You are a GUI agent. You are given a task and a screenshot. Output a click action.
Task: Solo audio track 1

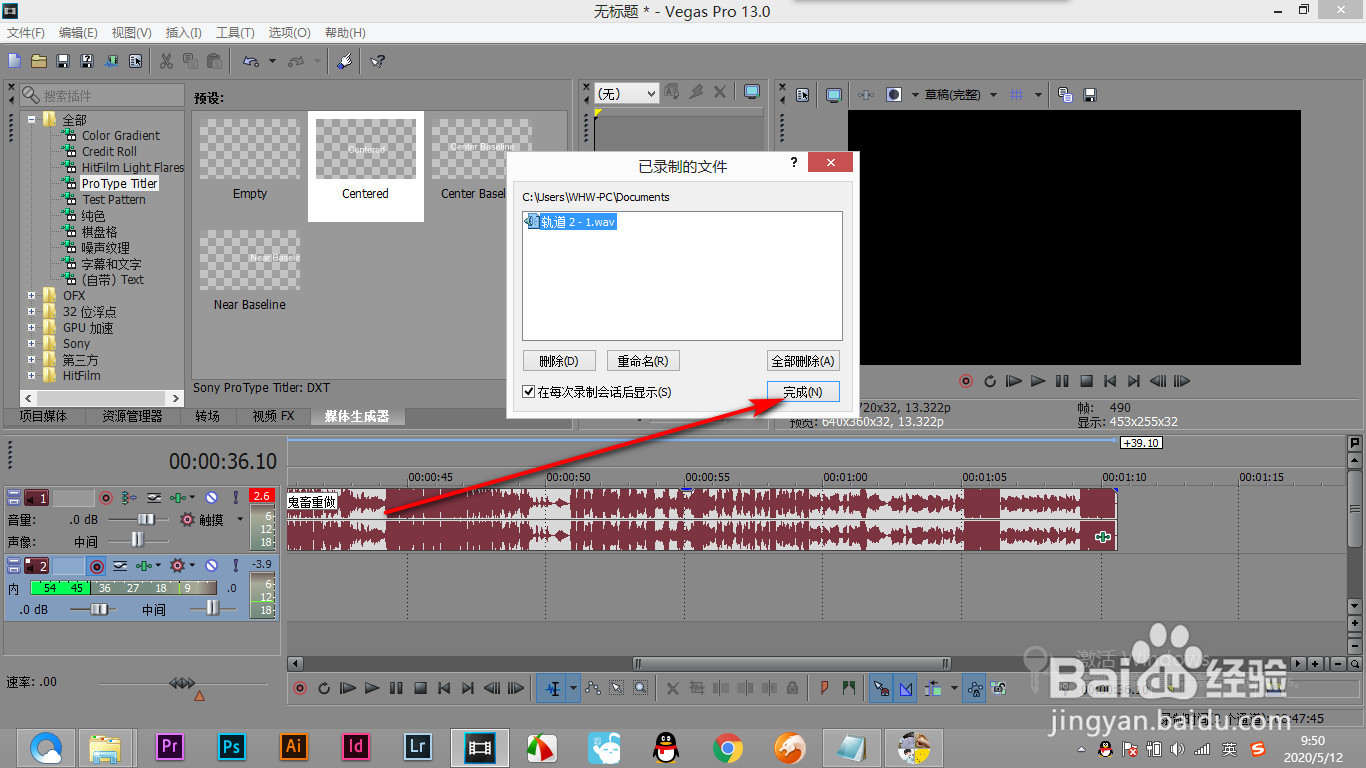point(236,497)
